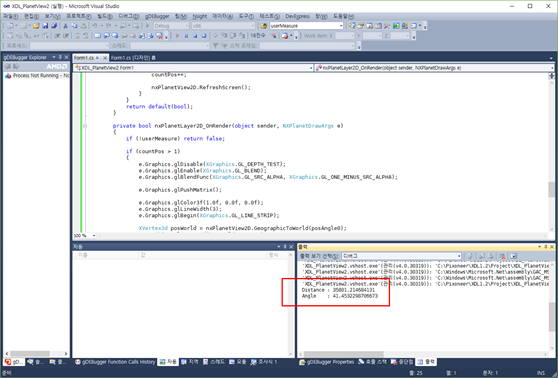Click the Stop Debugging square icon

point(195,36)
